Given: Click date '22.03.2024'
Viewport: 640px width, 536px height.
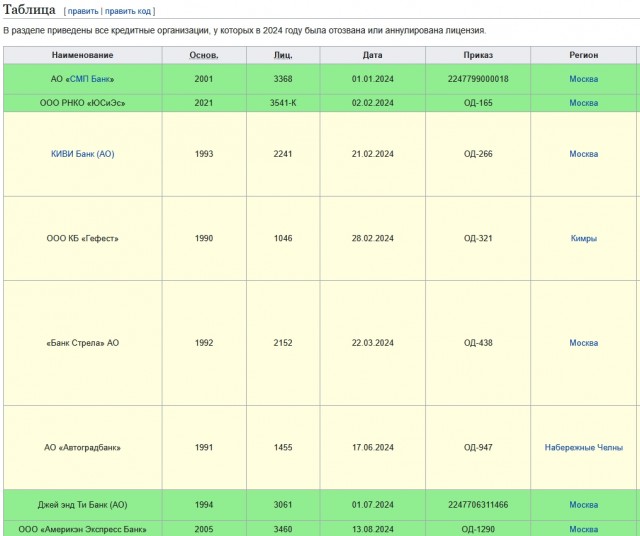Looking at the screenshot, I should [x=373, y=343].
